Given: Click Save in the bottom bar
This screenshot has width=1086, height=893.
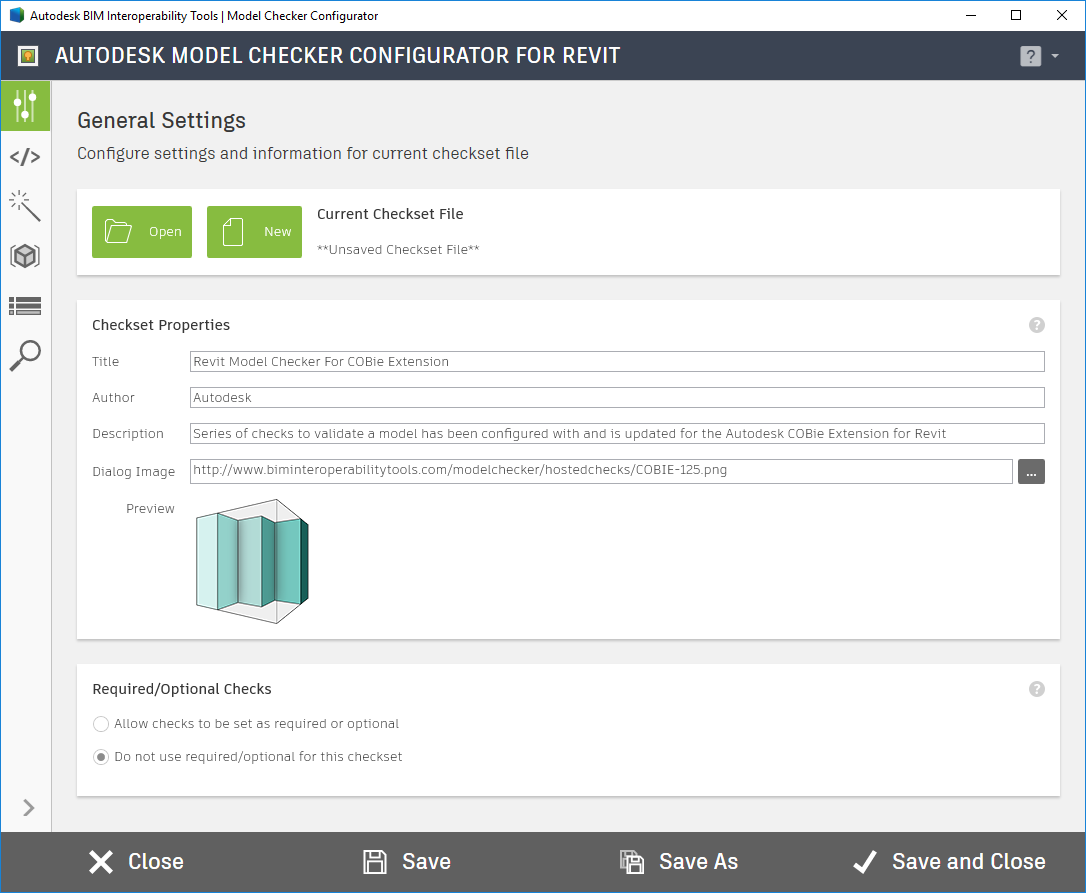Looking at the screenshot, I should [x=407, y=862].
